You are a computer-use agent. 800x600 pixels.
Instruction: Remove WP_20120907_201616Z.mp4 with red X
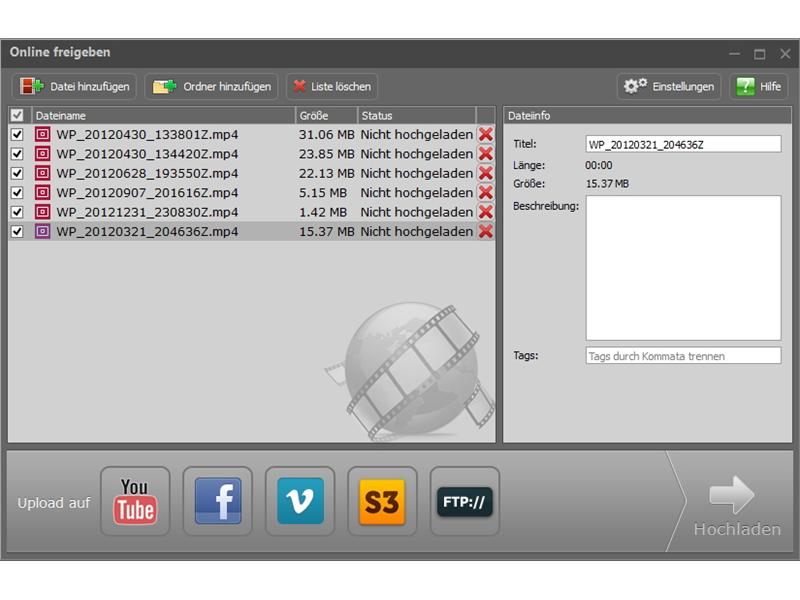click(486, 193)
